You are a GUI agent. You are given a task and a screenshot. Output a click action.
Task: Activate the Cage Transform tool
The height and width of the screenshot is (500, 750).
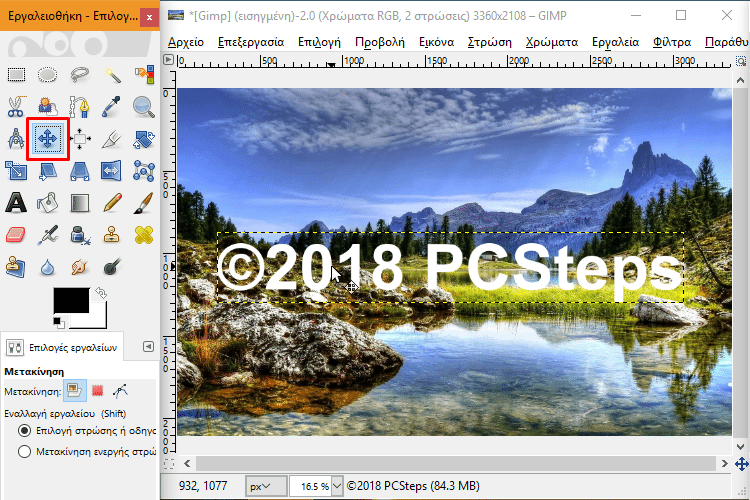(x=144, y=171)
